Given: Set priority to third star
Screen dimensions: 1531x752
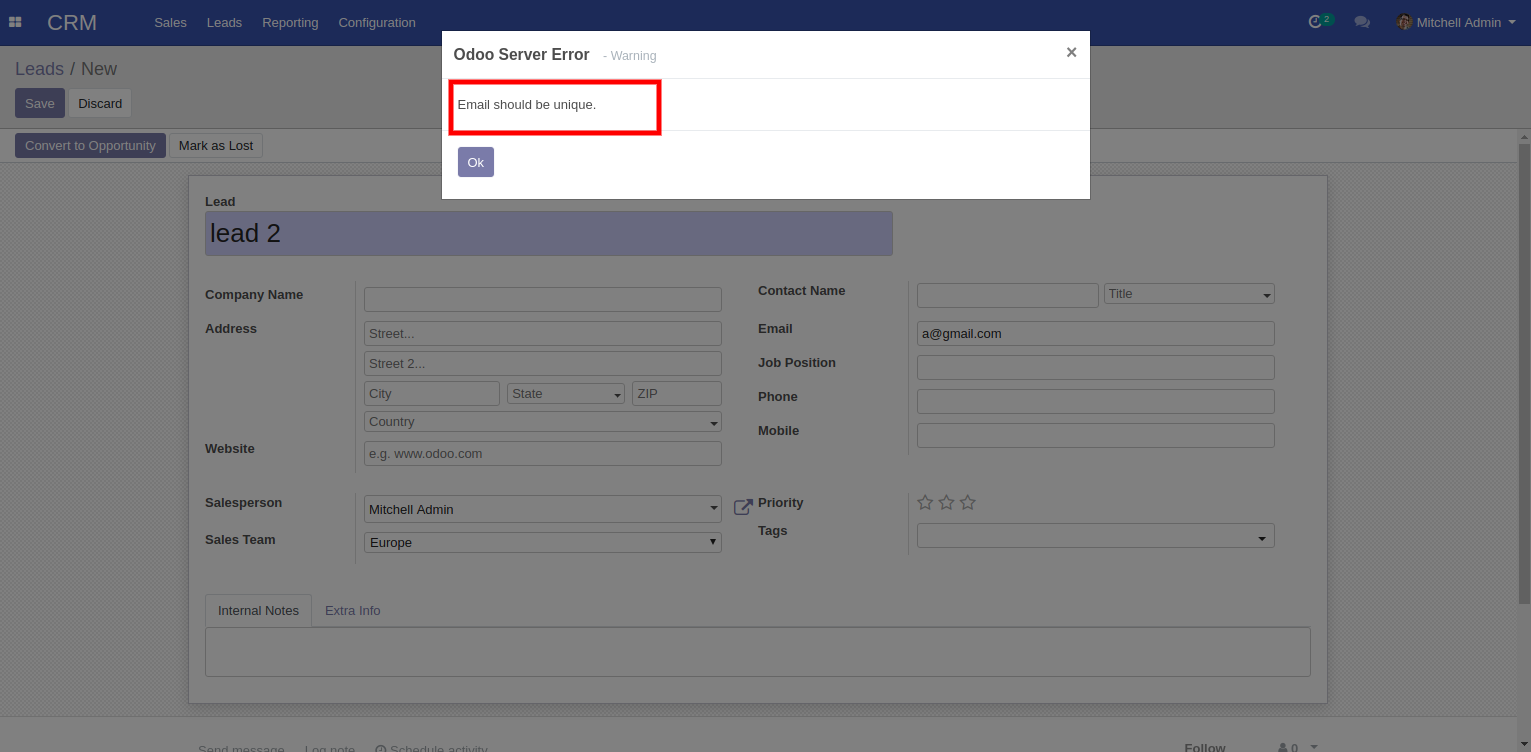Looking at the screenshot, I should (967, 502).
